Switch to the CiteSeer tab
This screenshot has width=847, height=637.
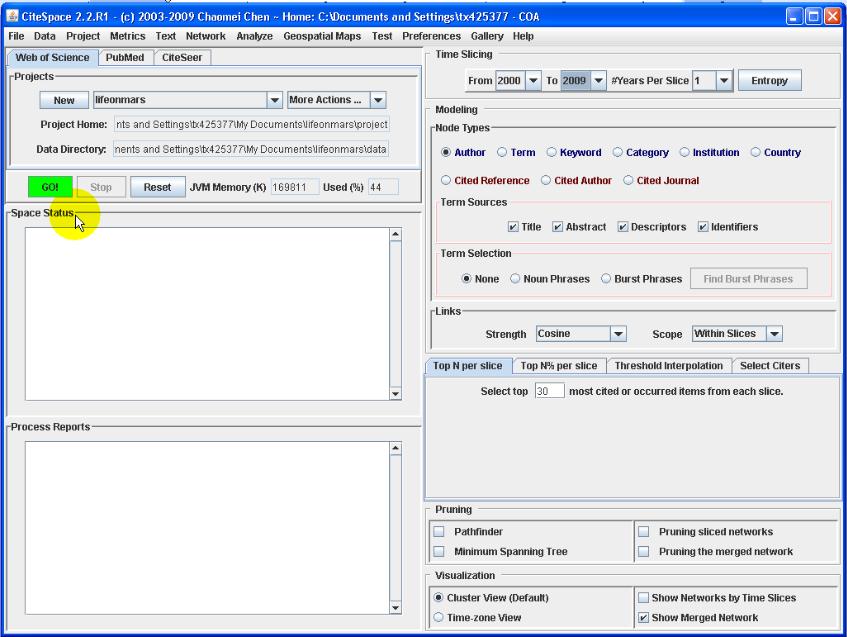(182, 57)
